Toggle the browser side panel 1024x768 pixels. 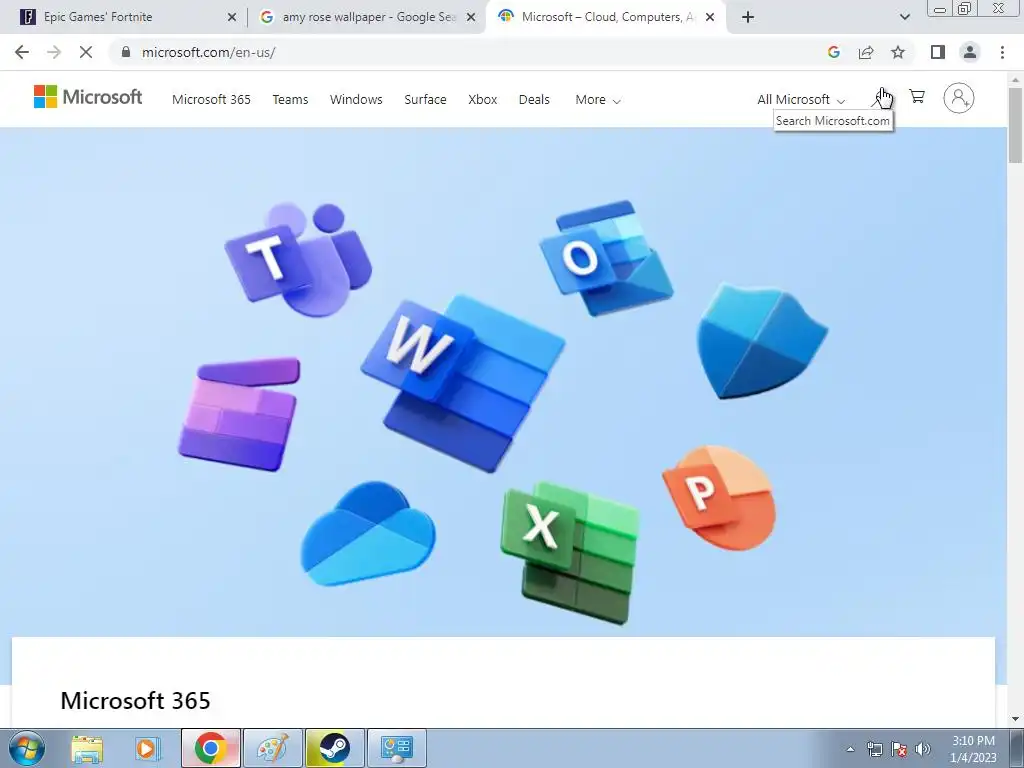938,52
